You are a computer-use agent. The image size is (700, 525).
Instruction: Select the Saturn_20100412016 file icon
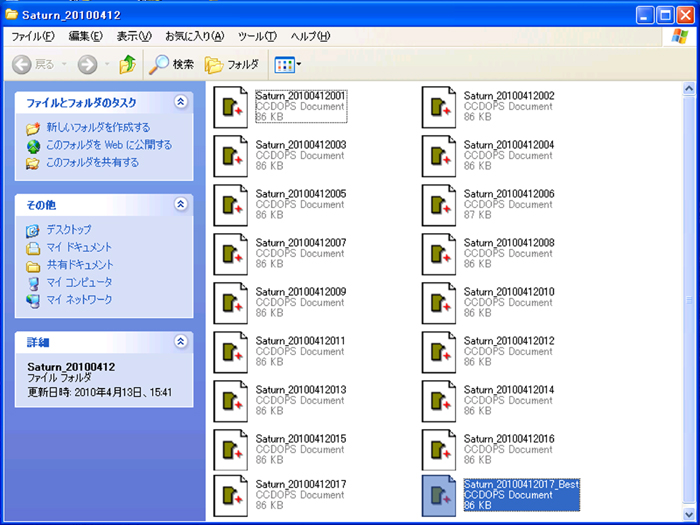click(x=439, y=450)
